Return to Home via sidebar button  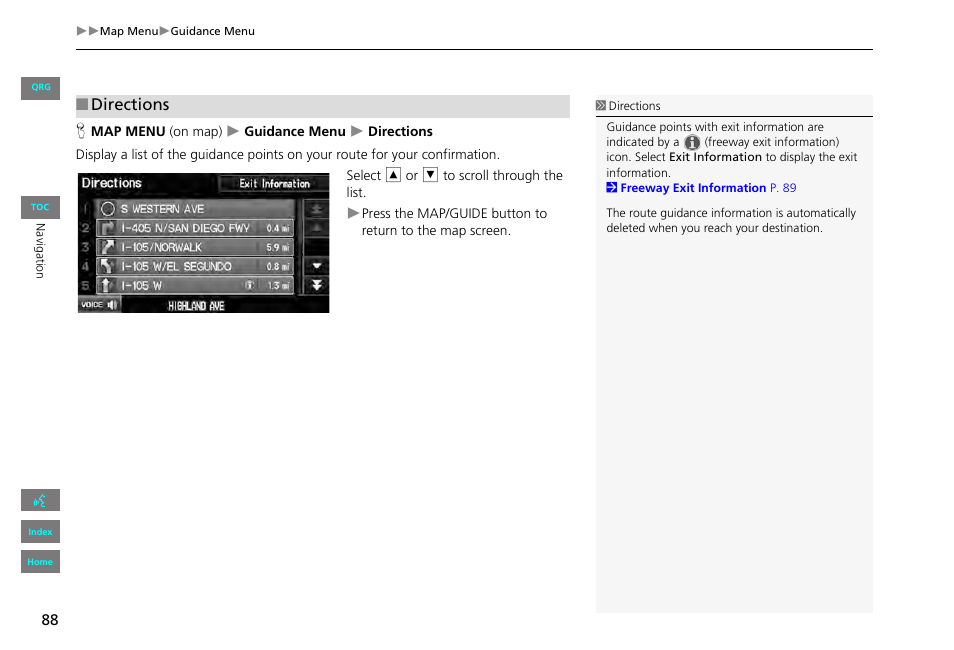pyautogui.click(x=40, y=562)
